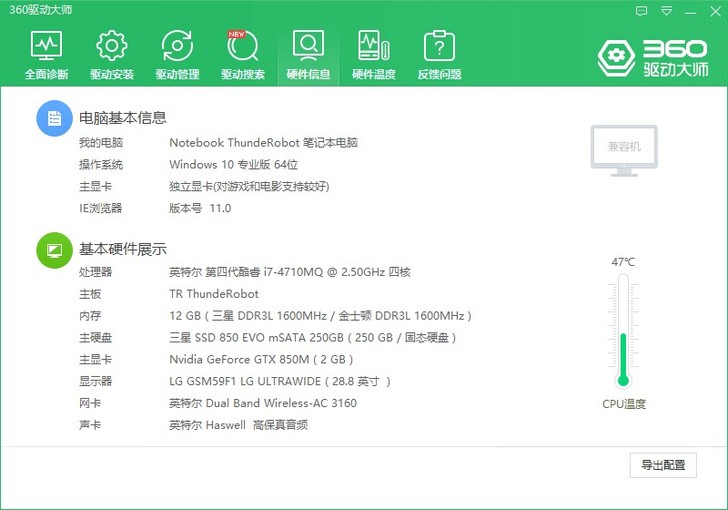Click the blue 电脑基本信息 document icon
The height and width of the screenshot is (510, 728).
point(54,118)
